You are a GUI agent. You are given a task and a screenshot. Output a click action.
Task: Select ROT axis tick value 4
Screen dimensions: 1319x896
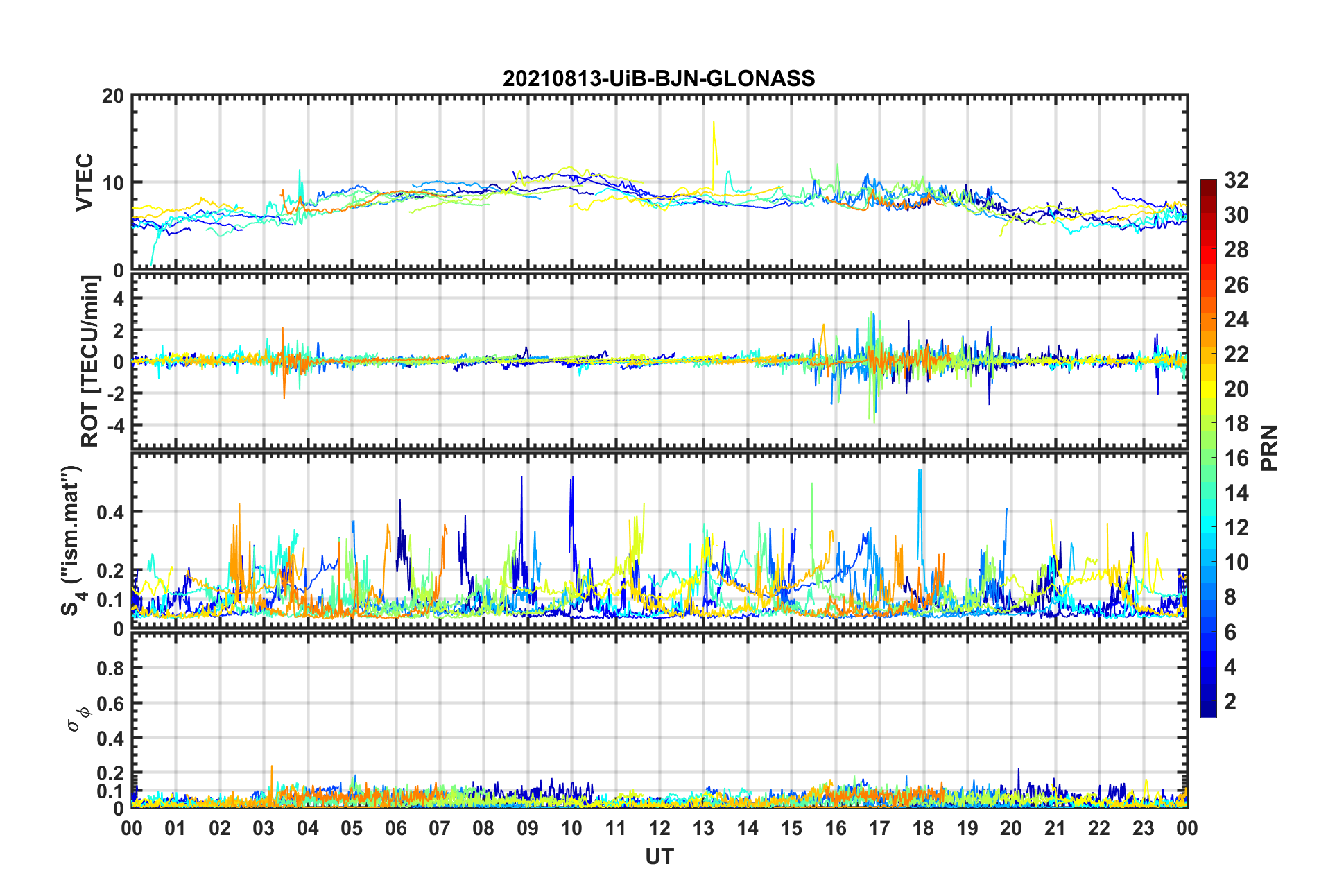point(119,298)
